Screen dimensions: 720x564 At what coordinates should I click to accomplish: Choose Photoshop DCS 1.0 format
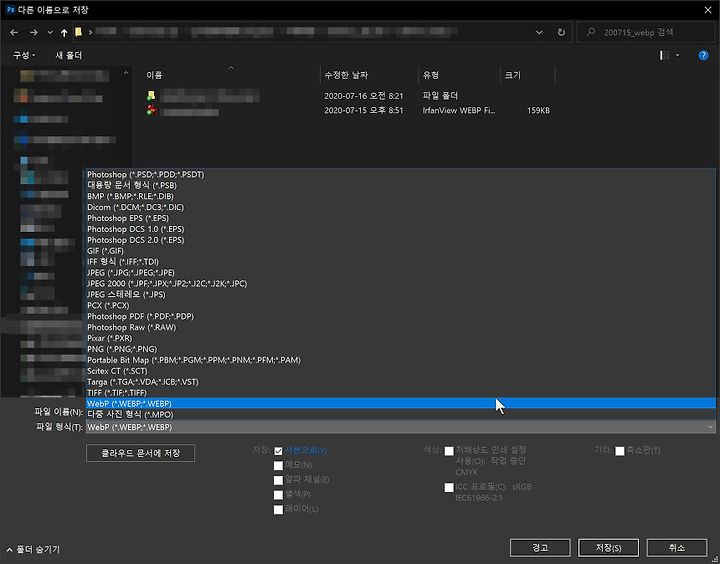tap(401, 229)
